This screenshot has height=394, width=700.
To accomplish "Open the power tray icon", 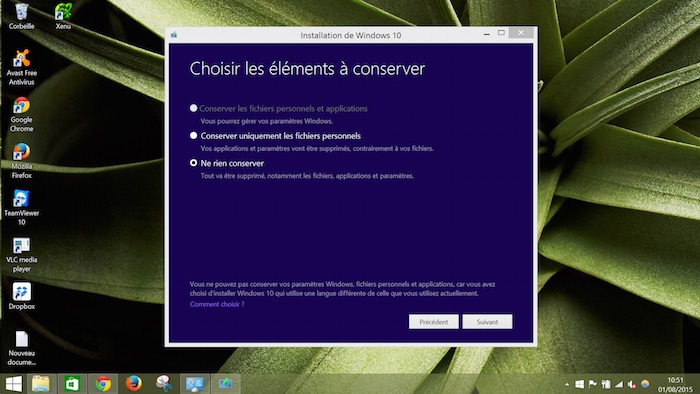I will point(606,384).
